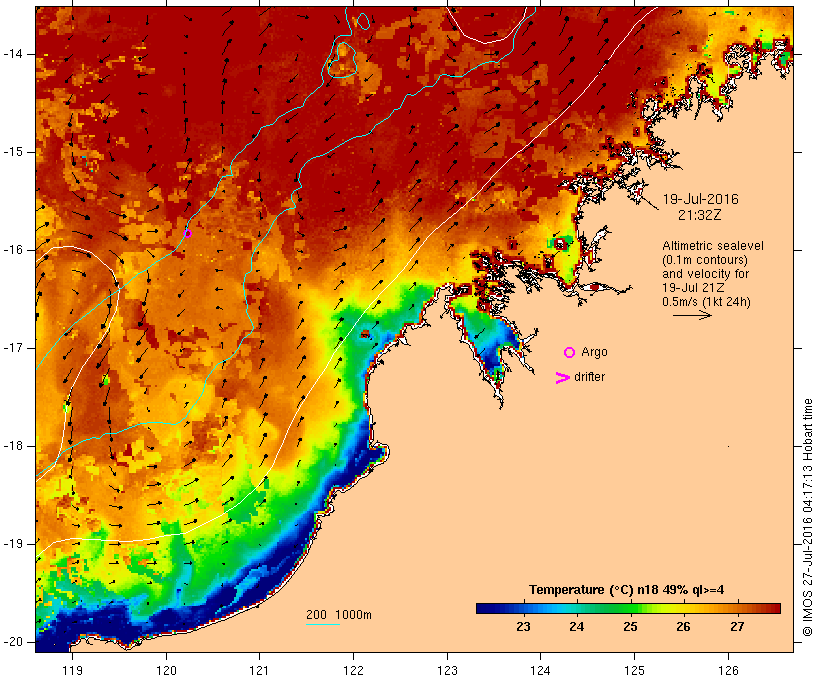This screenshot has height=680, width=820.
Task: Click the longitude label '120'
Action: click(x=166, y=670)
